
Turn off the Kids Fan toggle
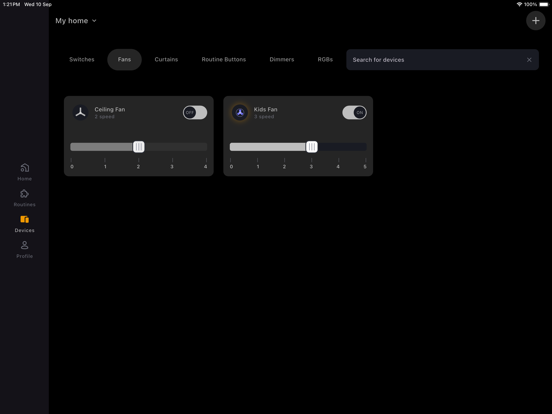click(x=354, y=113)
